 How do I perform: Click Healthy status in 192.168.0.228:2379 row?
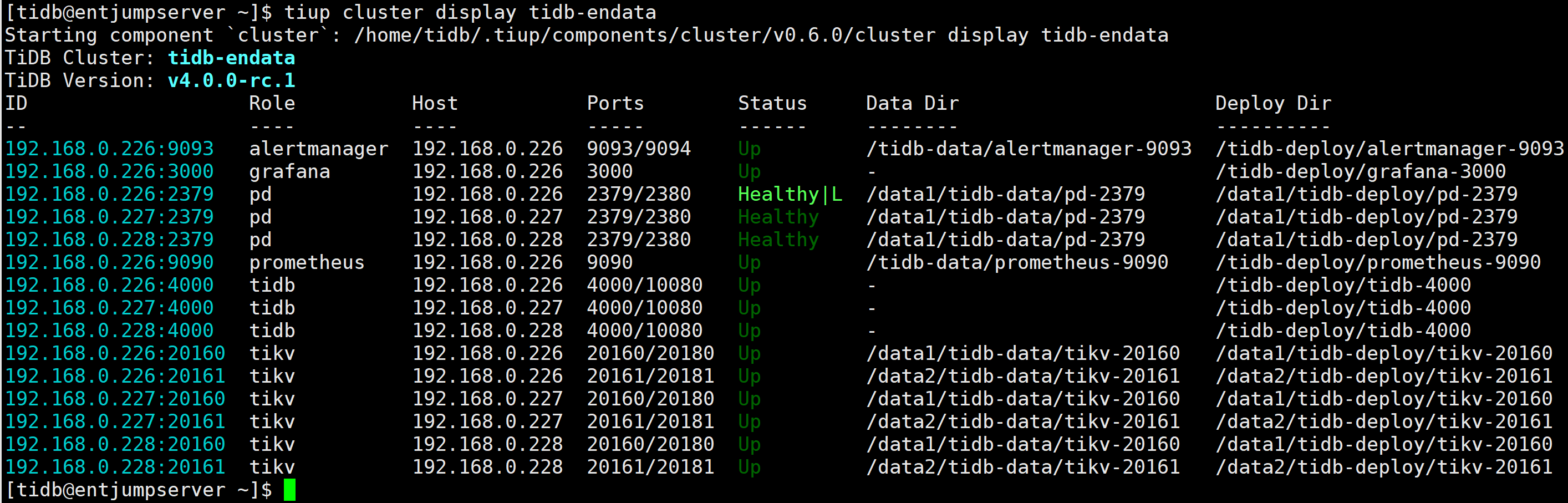778,240
